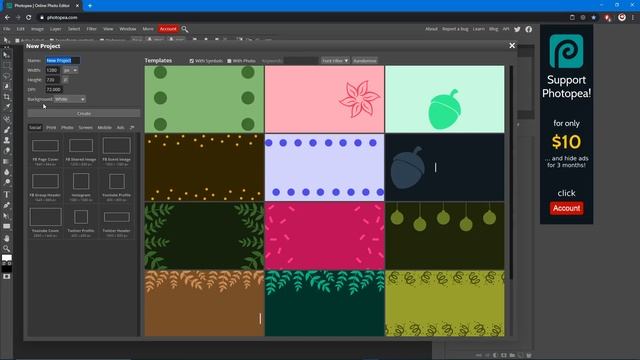Viewport: 640px width, 360px height.
Task: Select the Lasso tool
Action: (x=7, y=76)
